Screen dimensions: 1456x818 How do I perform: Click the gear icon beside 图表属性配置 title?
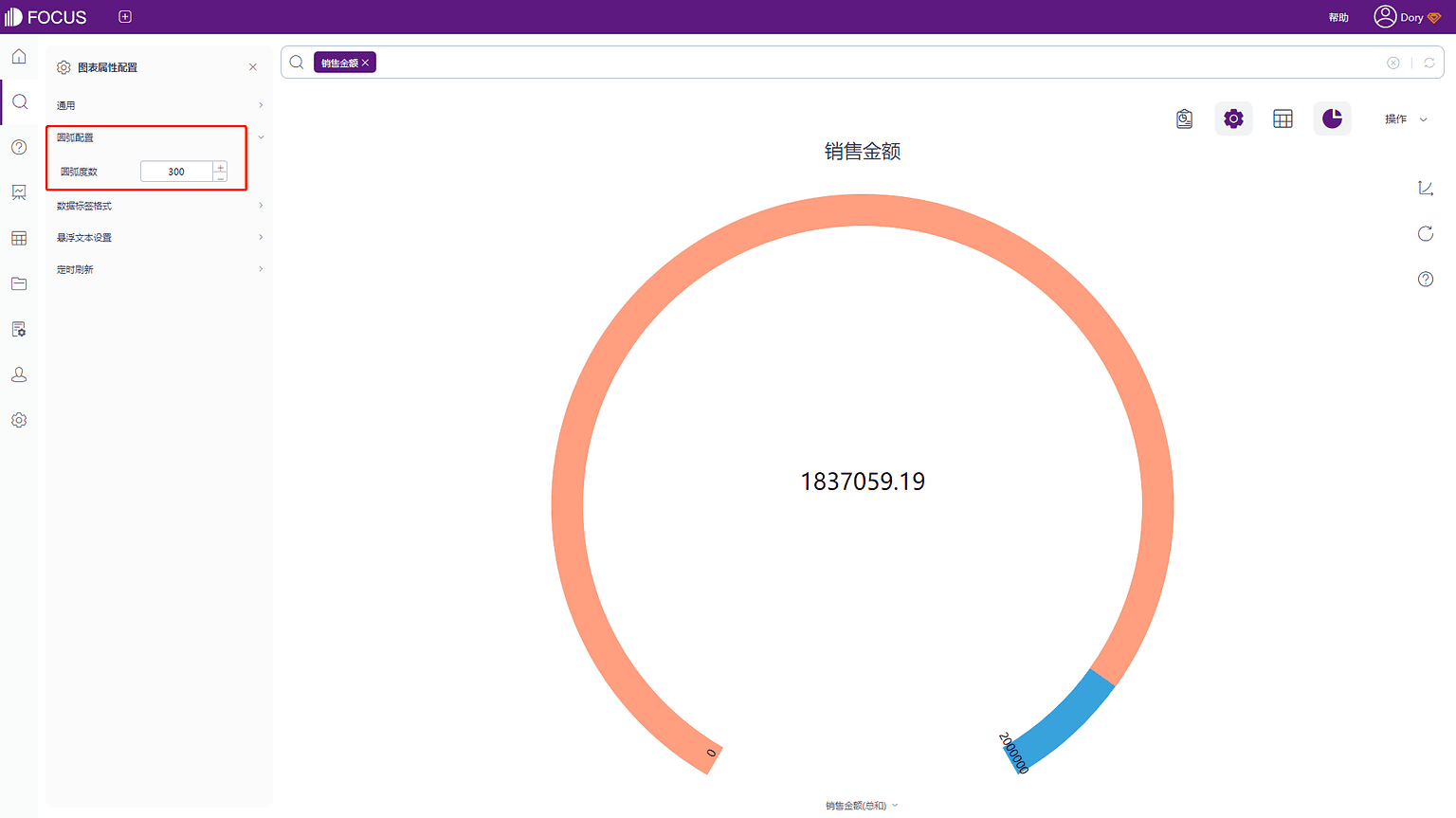coord(64,67)
